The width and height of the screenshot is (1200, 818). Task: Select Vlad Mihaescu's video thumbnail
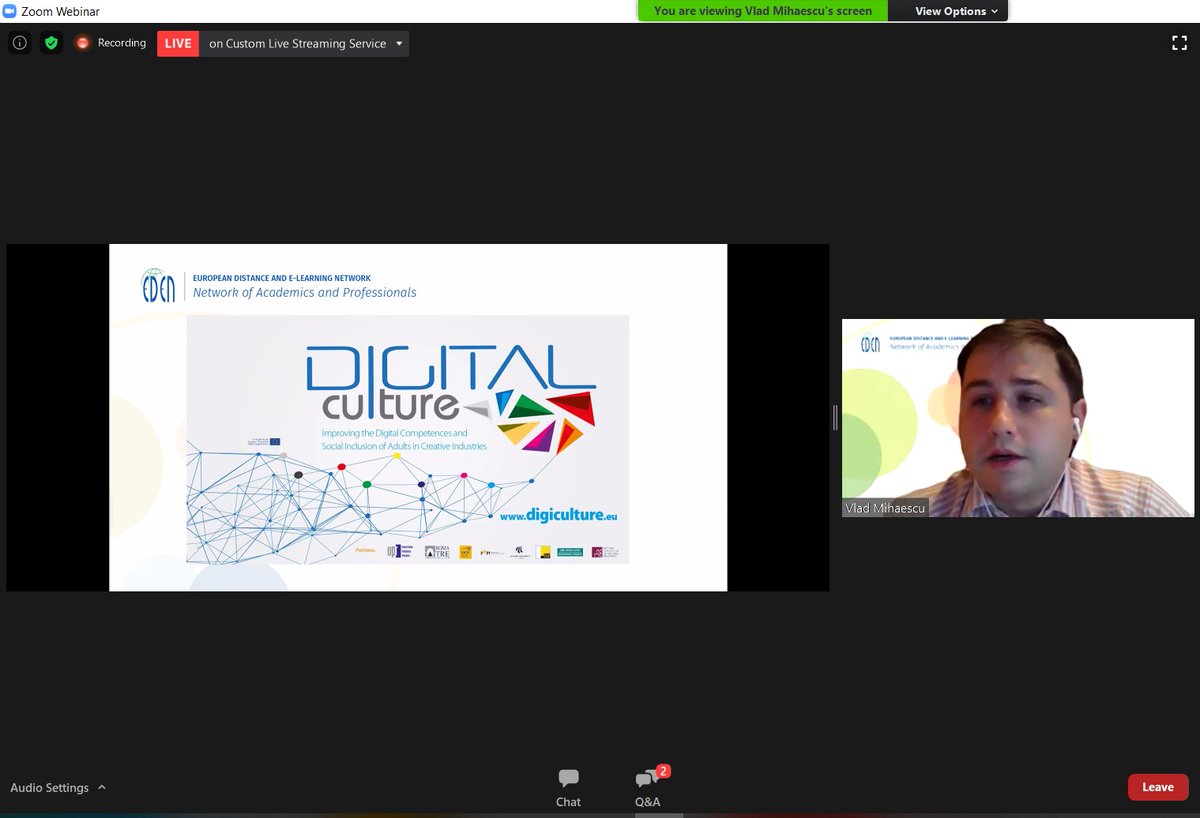click(1018, 418)
